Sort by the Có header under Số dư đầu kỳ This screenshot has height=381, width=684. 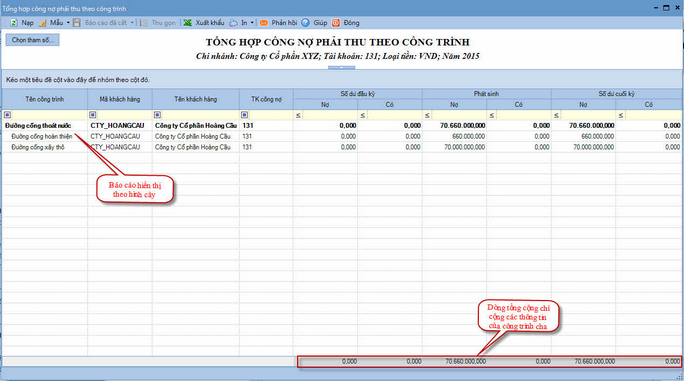[390, 105]
